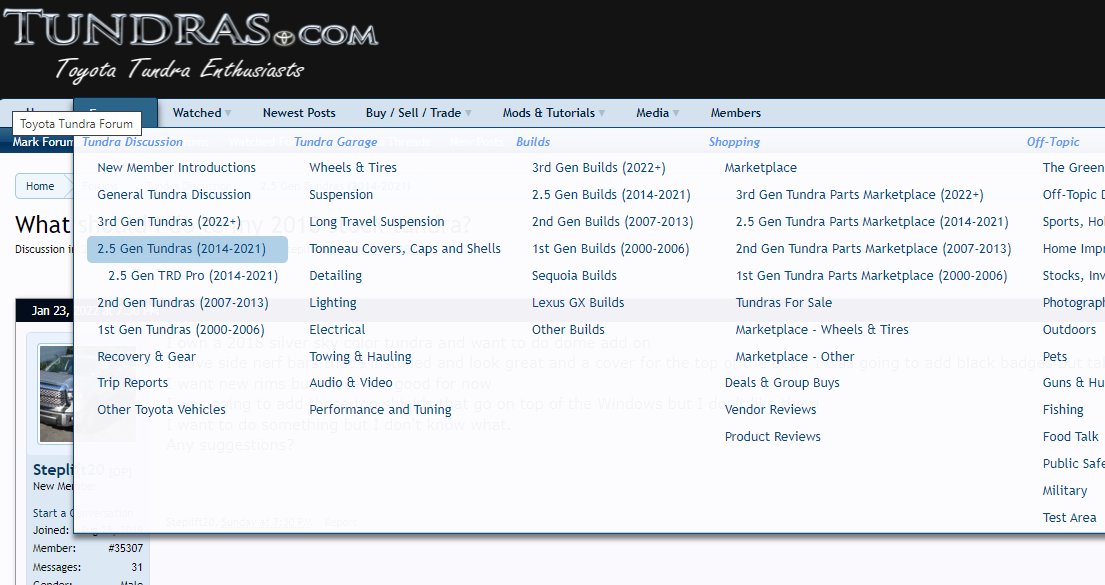Open the Military forum
Viewport: 1105px width, 585px height.
[1064, 491]
